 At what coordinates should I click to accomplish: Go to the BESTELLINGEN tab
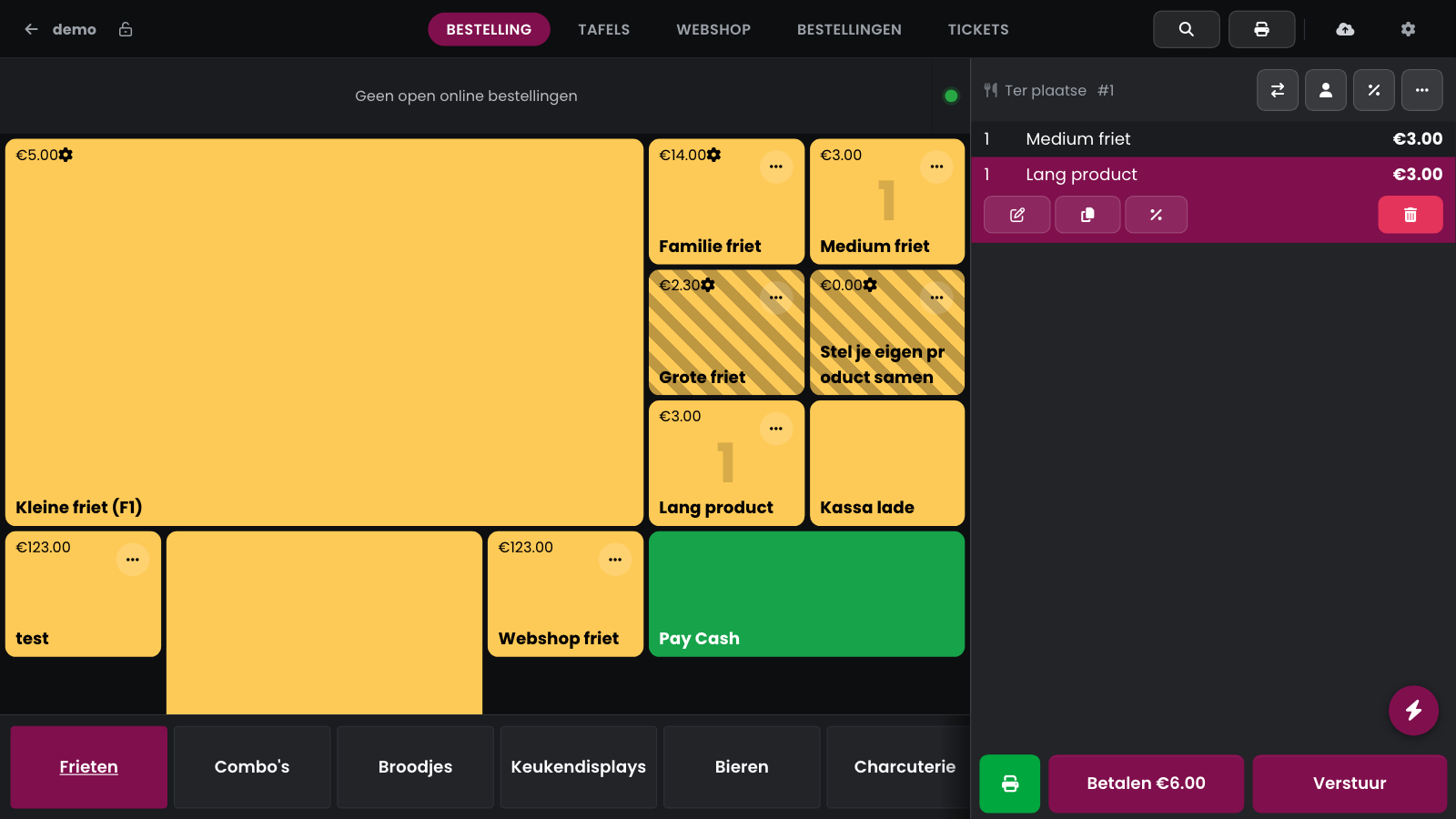(x=849, y=29)
